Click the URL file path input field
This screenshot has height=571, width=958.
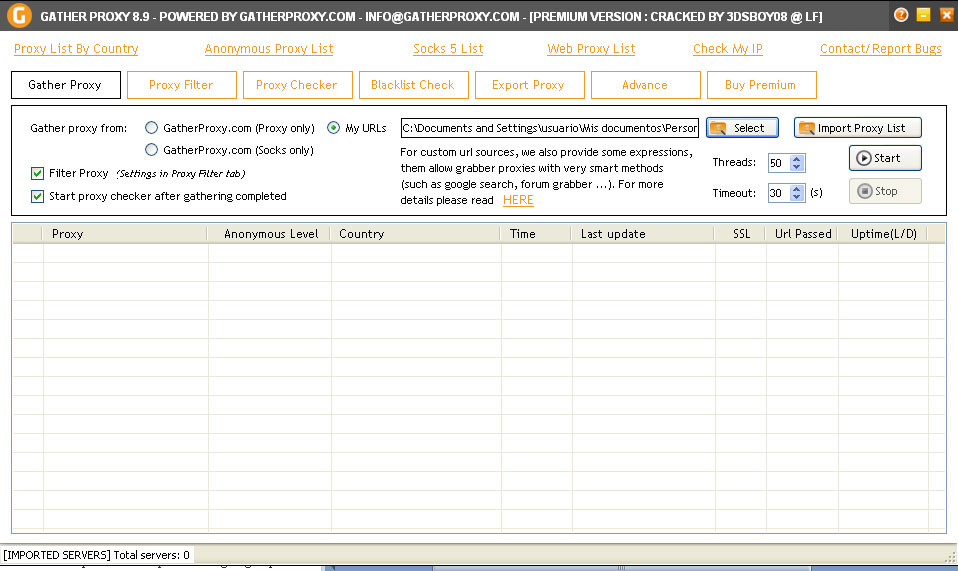[549, 128]
